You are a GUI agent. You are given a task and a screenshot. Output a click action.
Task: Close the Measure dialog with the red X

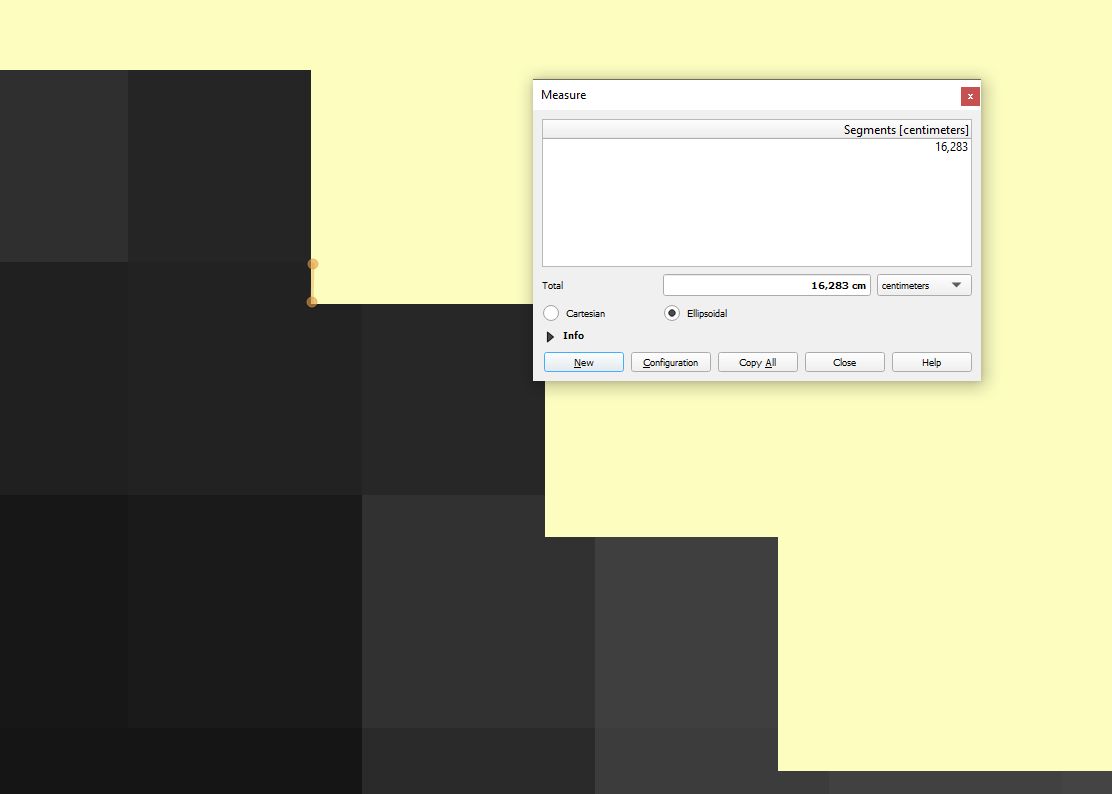[970, 96]
